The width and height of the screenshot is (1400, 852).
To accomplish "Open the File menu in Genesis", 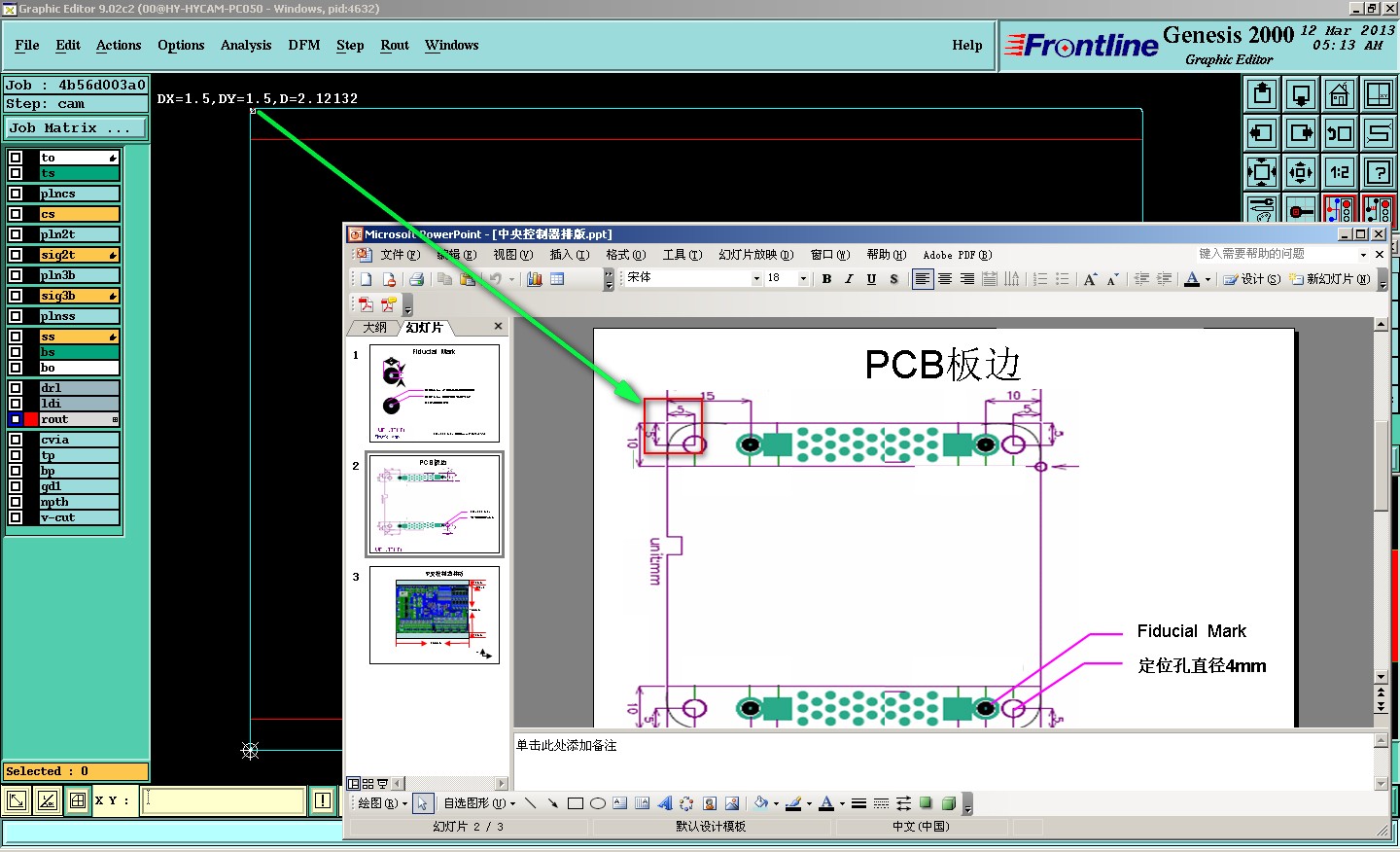I will point(27,46).
